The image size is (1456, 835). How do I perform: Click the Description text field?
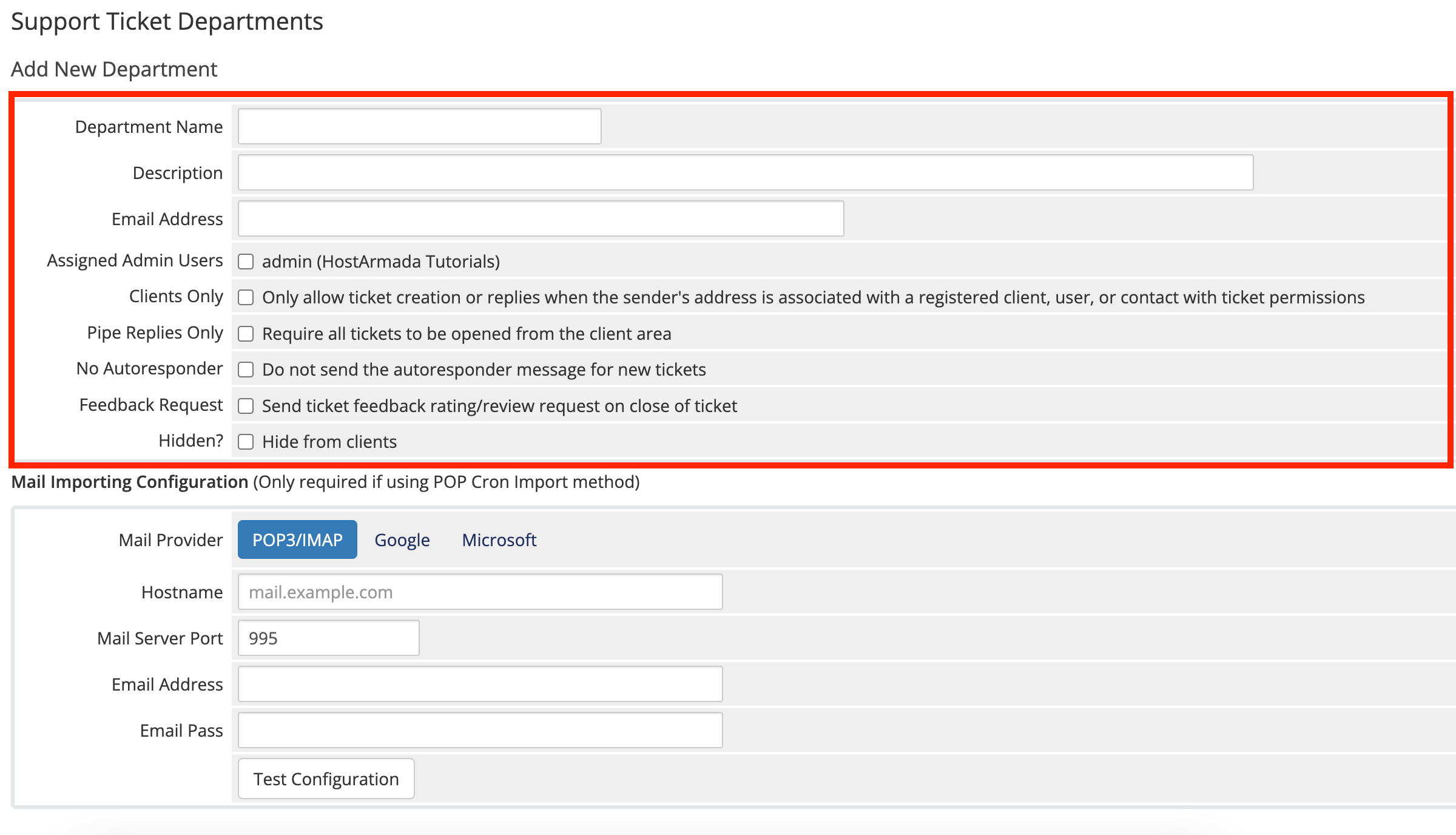(x=745, y=172)
